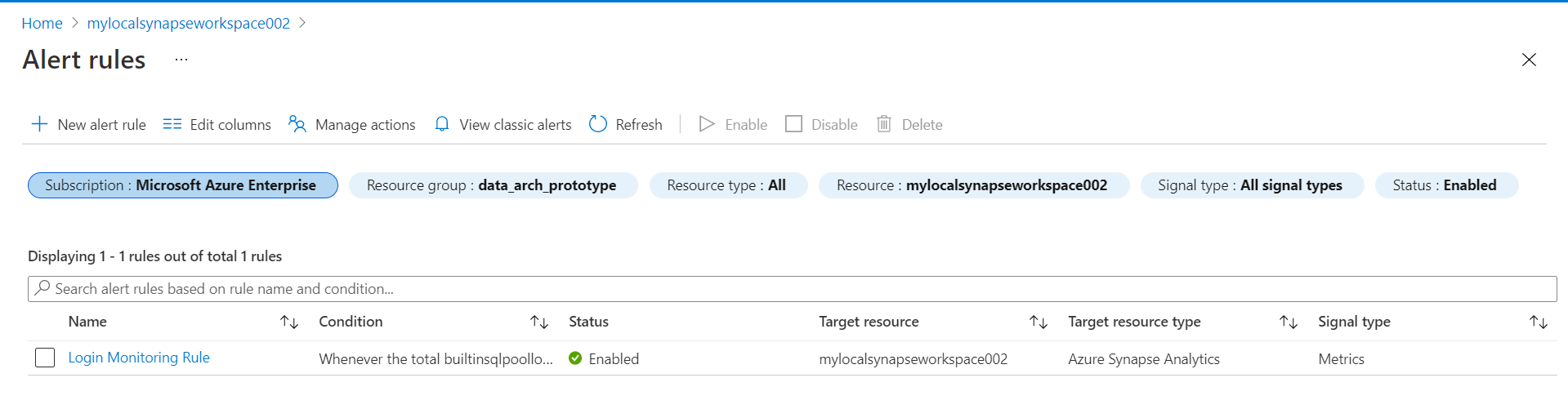This screenshot has height=409, width=1568.
Task: Click the New alert rule plus icon
Action: [x=39, y=124]
